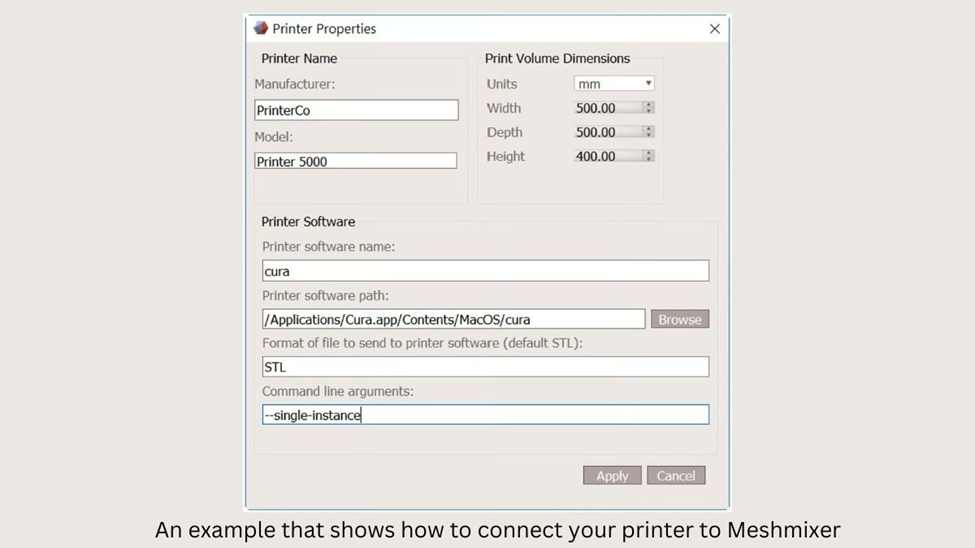
Task: Click the file format field containing STL
Action: click(486, 366)
